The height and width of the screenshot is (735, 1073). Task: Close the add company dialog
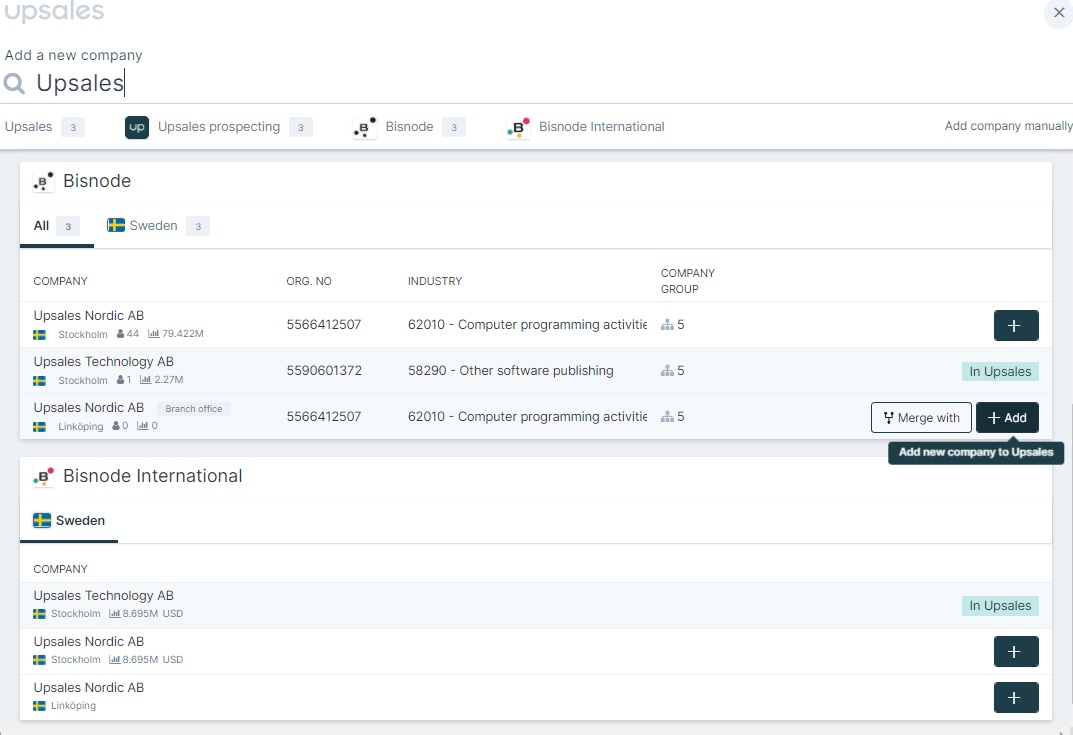coord(1059,12)
